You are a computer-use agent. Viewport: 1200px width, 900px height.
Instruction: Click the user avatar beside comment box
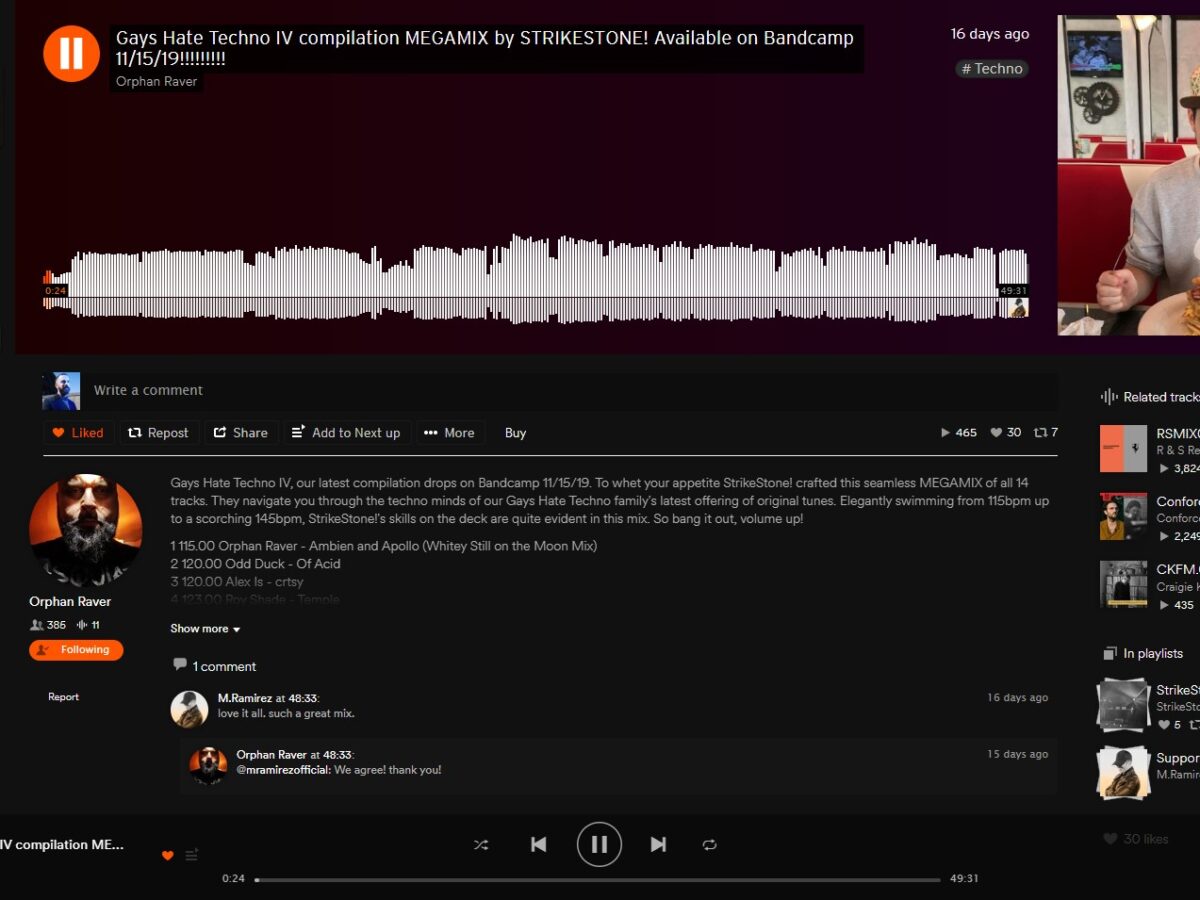[x=61, y=391]
